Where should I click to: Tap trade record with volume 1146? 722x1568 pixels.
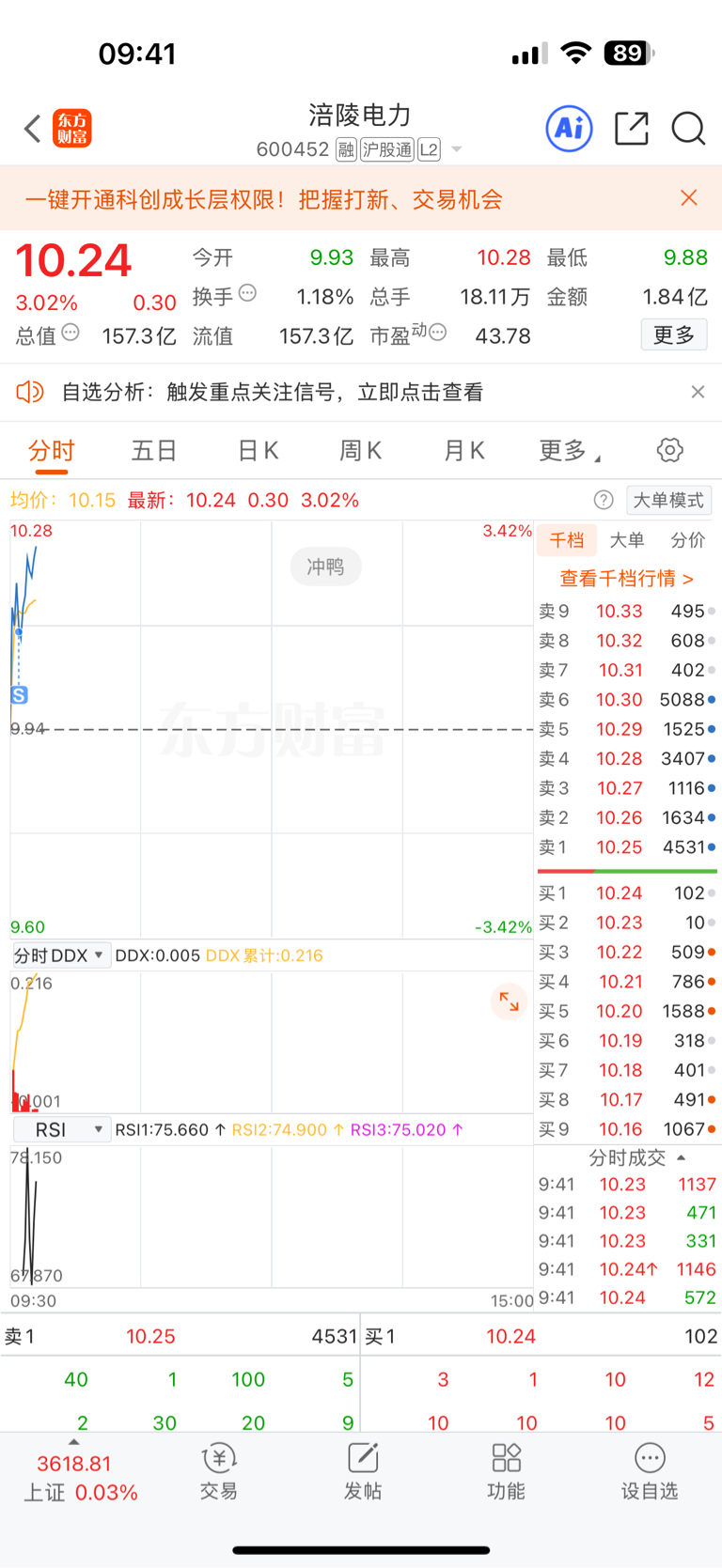tap(627, 1269)
